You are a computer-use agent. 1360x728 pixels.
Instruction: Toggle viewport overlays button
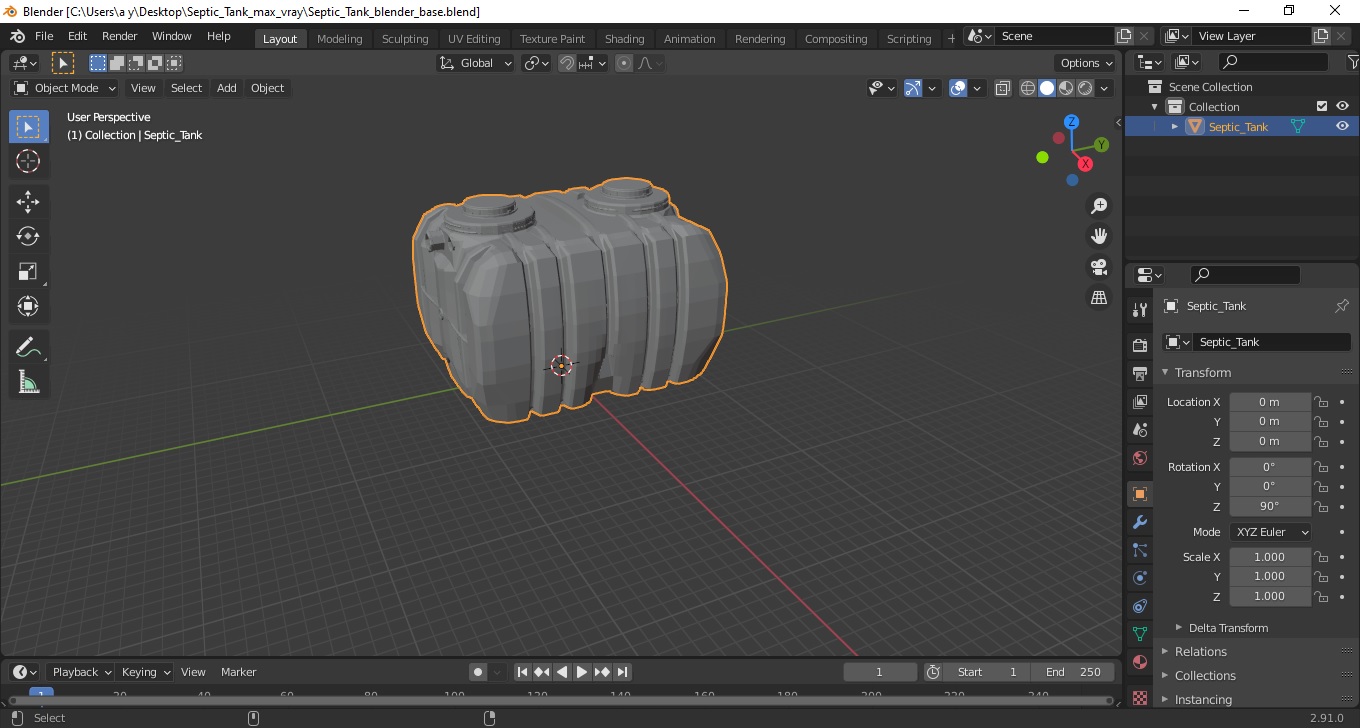point(958,88)
